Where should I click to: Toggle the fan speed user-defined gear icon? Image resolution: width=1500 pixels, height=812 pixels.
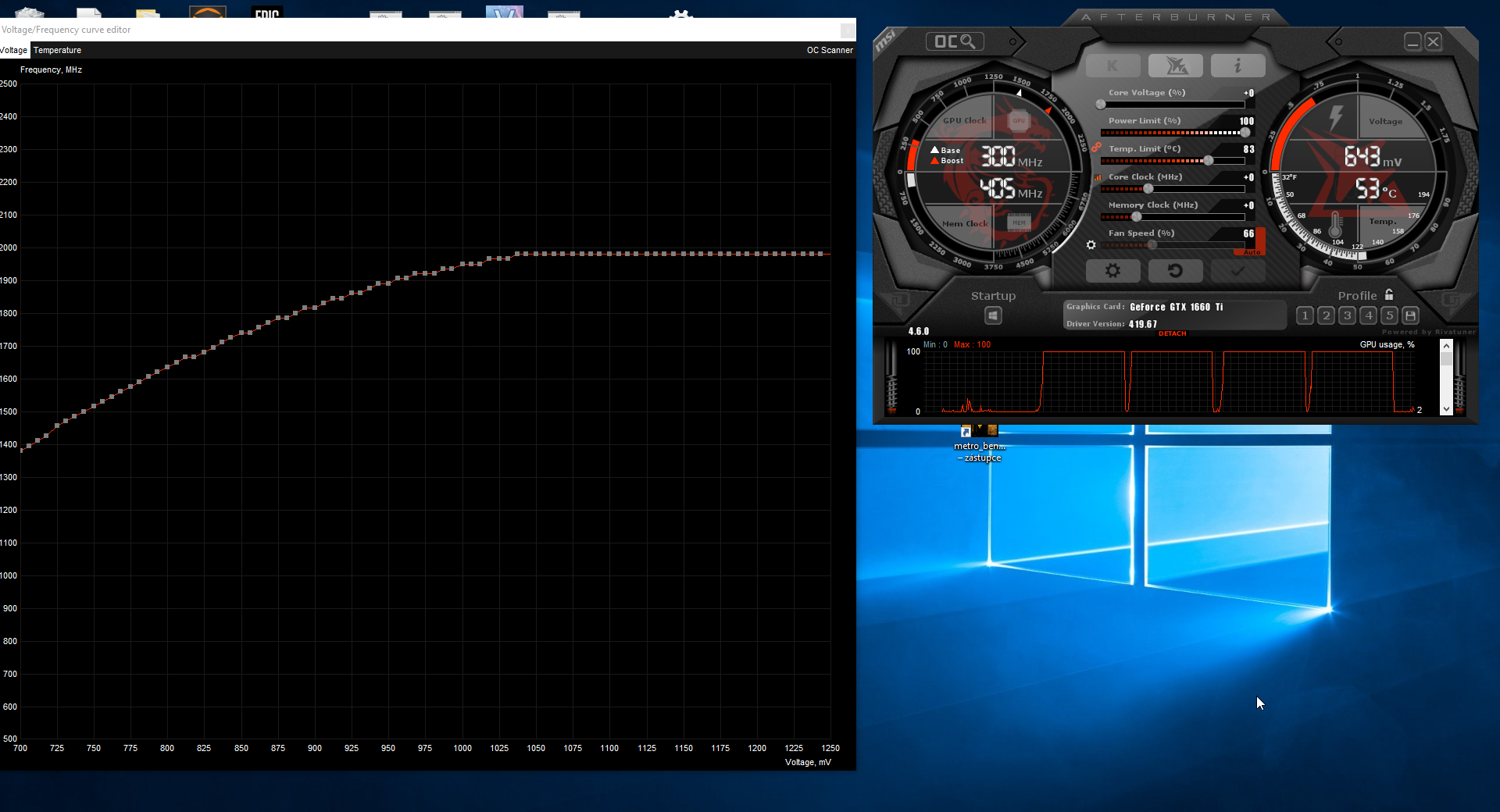(x=1091, y=245)
